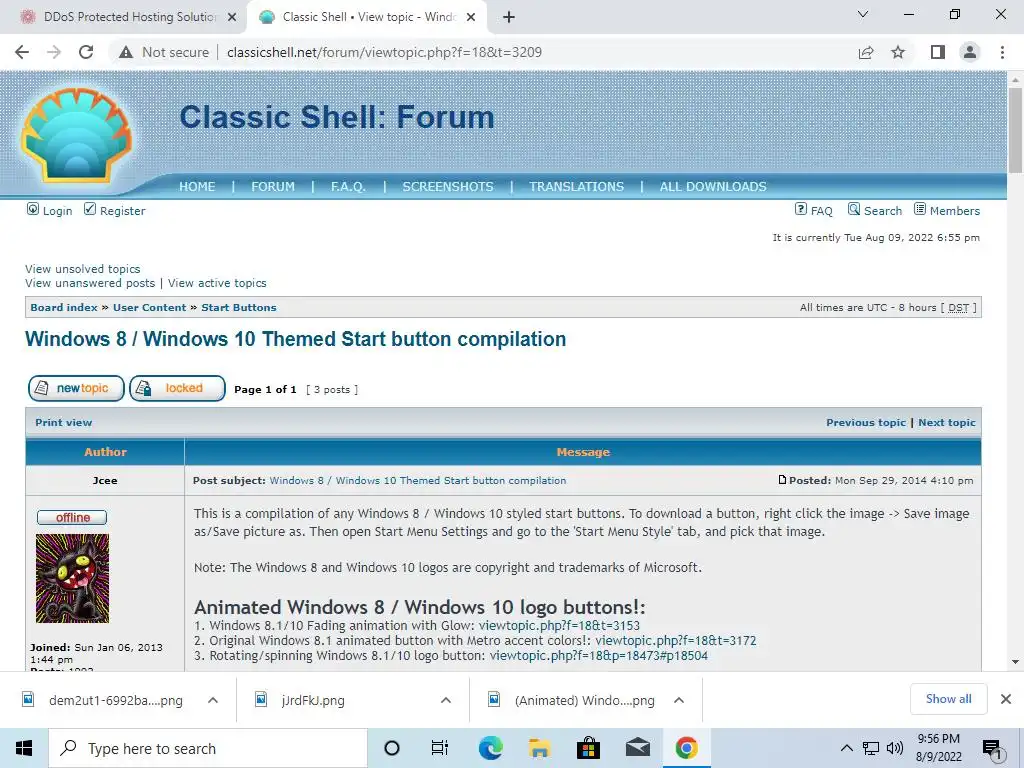Open the TRANSLATIONS navigation item
The width and height of the screenshot is (1024, 768).
click(x=577, y=187)
